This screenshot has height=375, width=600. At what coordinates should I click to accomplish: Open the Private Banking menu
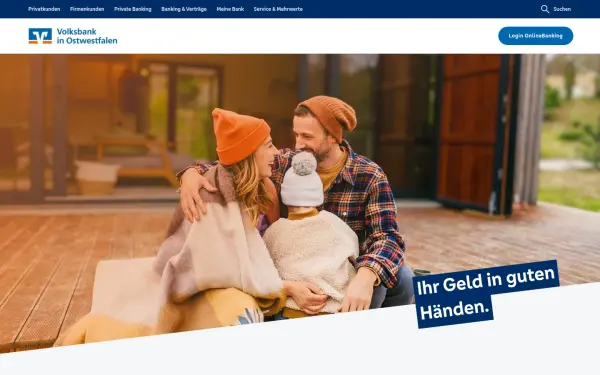click(133, 9)
